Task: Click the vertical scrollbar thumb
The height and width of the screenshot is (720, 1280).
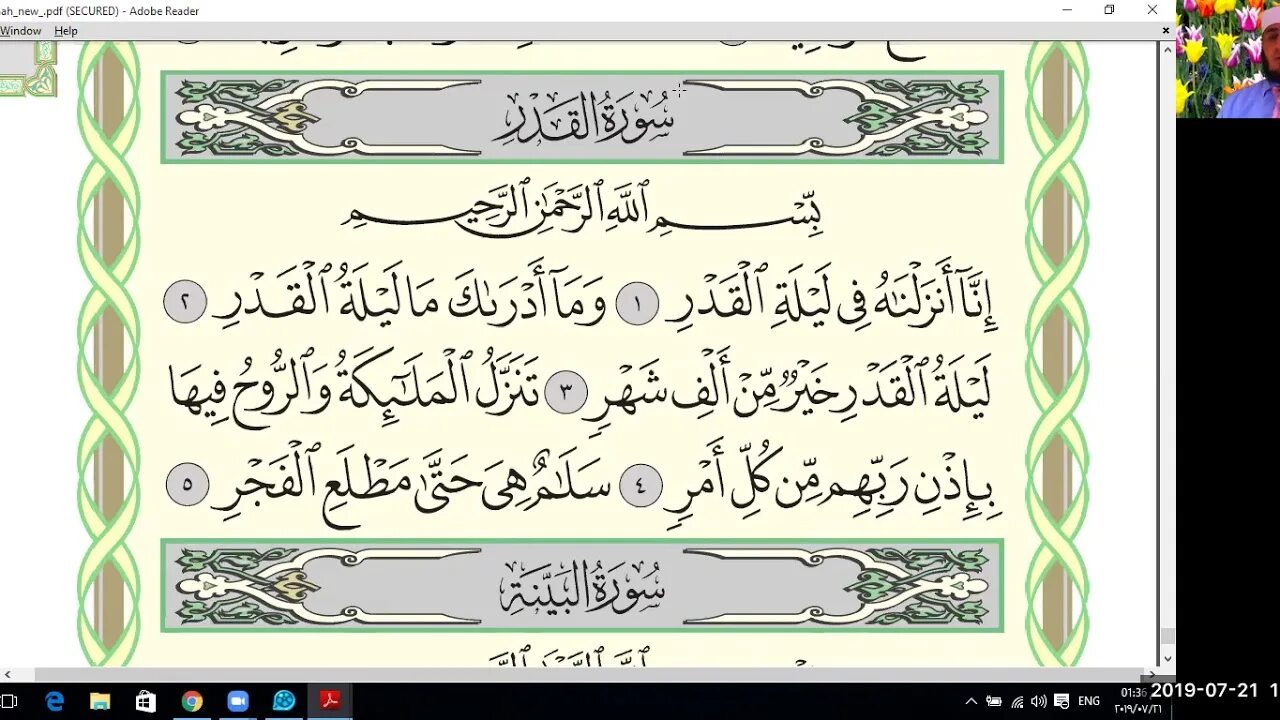Action: point(1167,637)
